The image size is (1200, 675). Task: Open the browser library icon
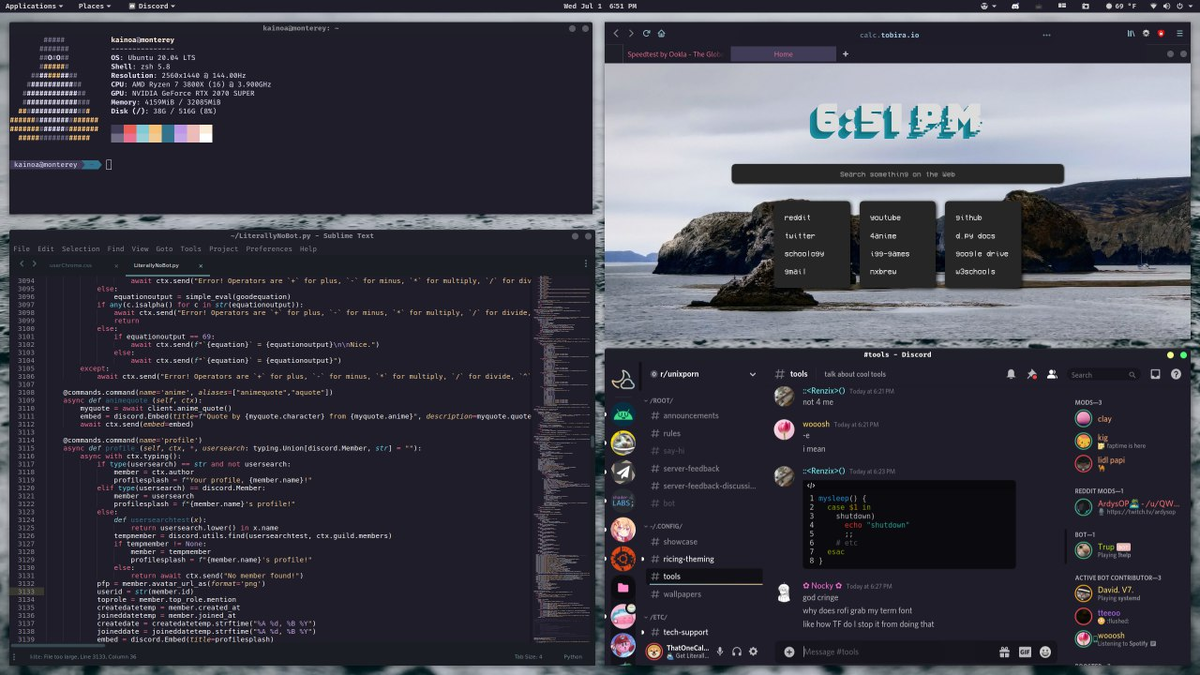(x=1131, y=33)
